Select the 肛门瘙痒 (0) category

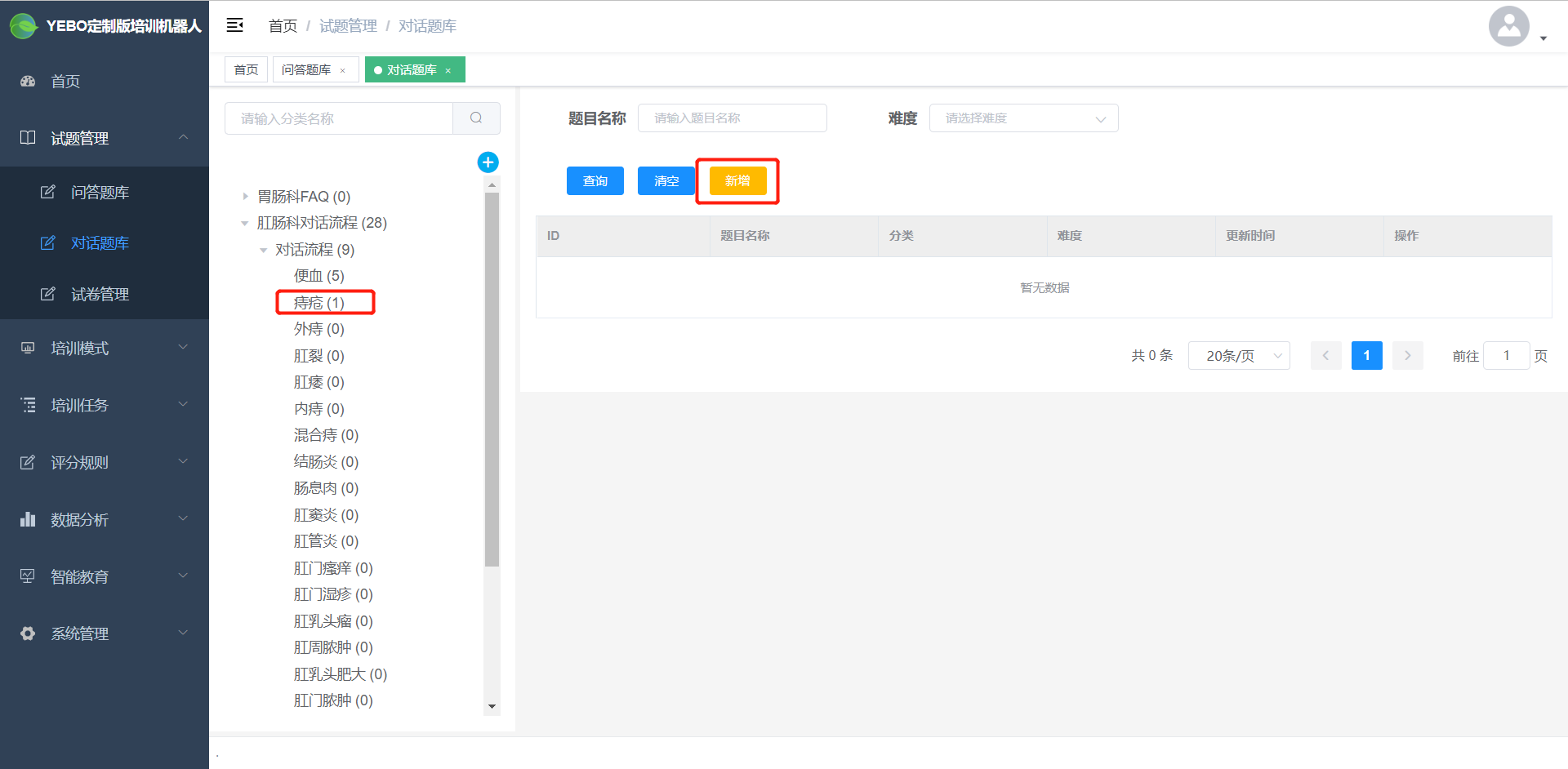click(x=333, y=568)
